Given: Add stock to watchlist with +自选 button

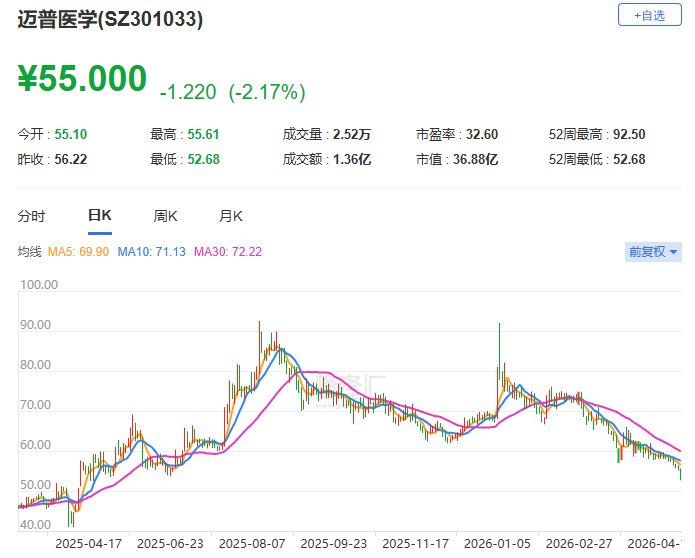Looking at the screenshot, I should point(649,15).
